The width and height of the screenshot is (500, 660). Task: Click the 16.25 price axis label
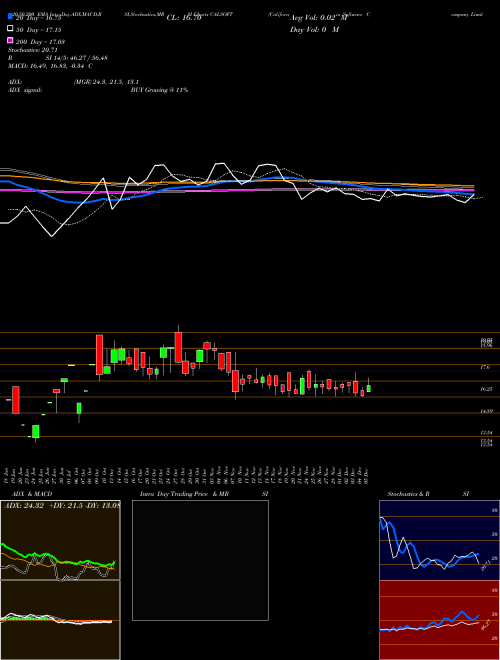click(487, 390)
